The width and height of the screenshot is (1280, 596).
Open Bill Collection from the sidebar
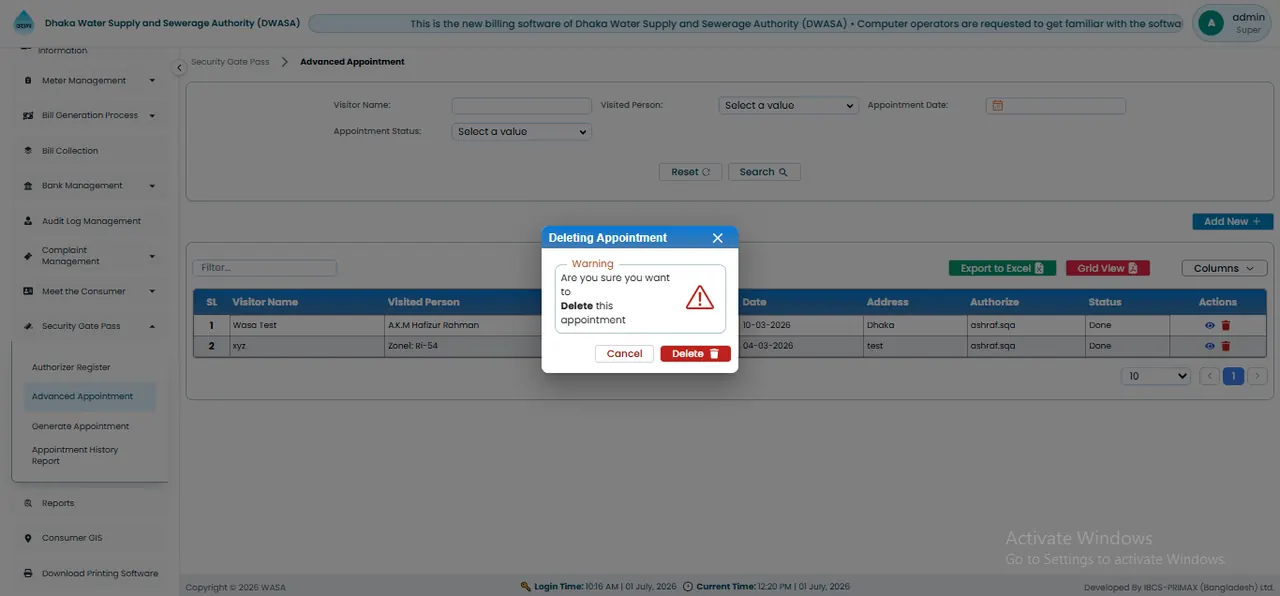(x=70, y=151)
